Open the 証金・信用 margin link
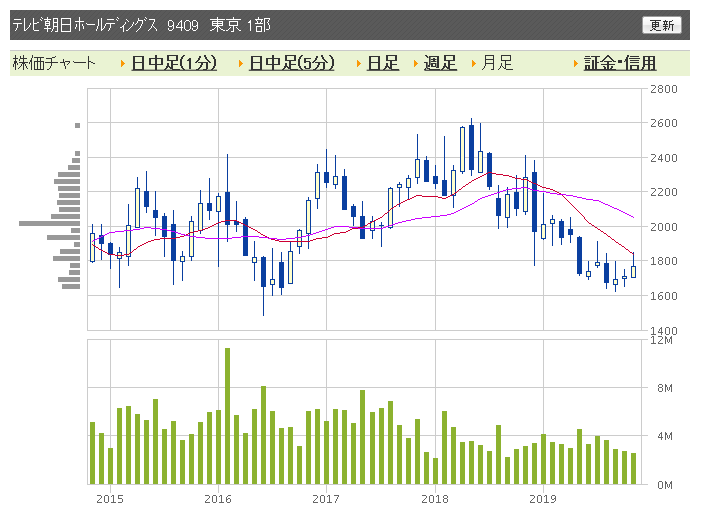The image size is (706, 525). (620, 63)
